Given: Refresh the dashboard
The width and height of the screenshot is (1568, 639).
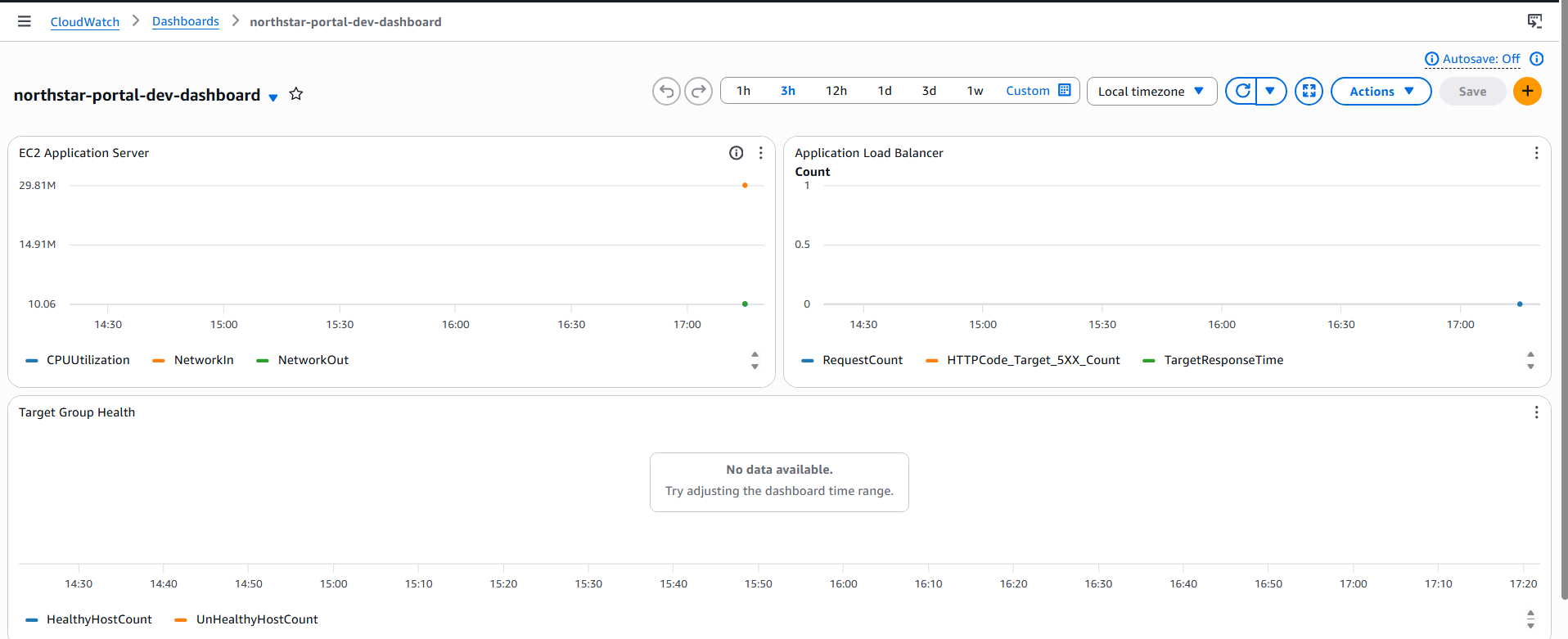Looking at the screenshot, I should click(1241, 91).
